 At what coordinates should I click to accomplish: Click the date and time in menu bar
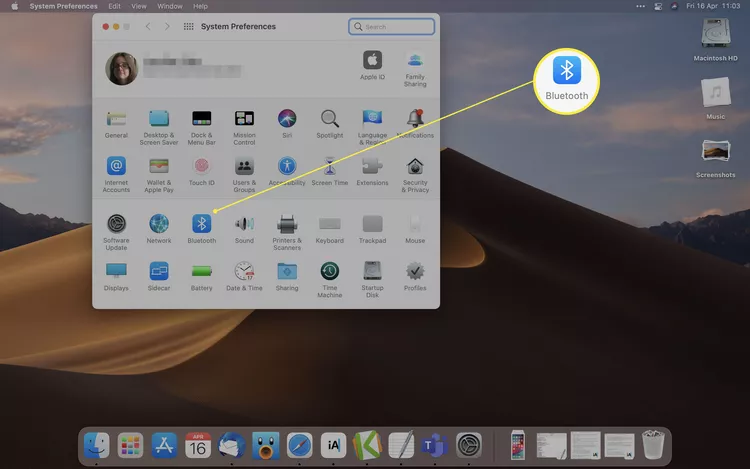pos(713,6)
